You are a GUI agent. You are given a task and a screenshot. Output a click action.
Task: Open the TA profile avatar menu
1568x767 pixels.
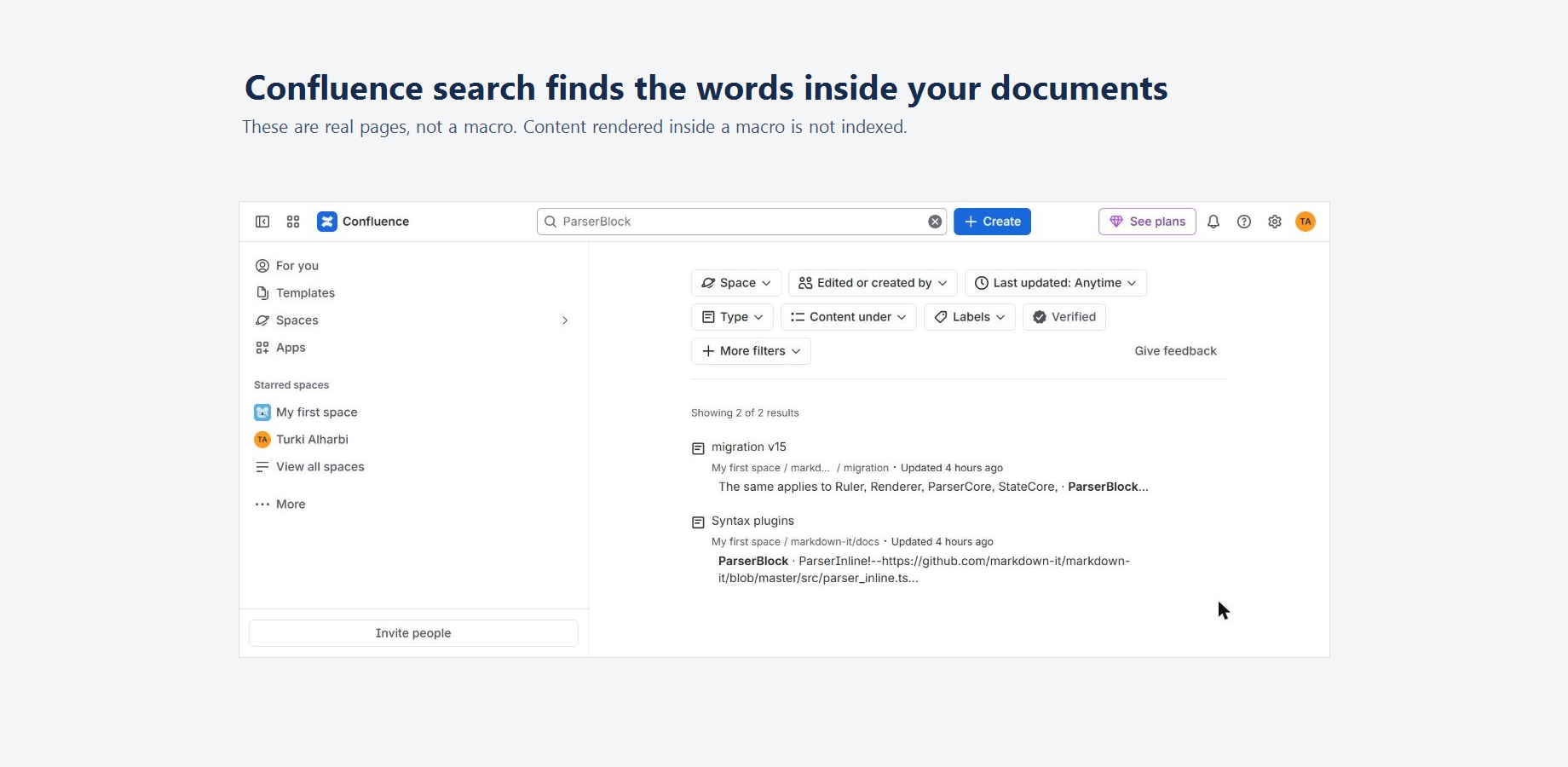point(1306,222)
